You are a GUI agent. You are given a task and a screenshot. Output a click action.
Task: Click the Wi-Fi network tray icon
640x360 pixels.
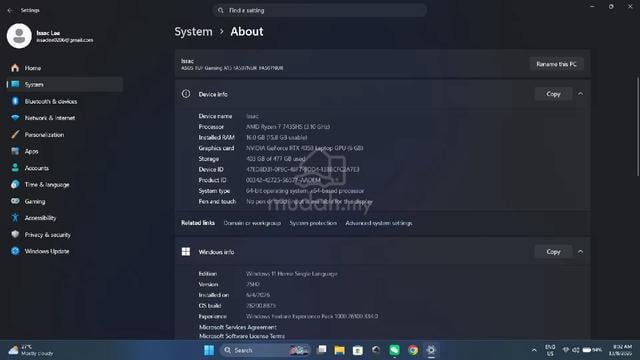pos(566,350)
